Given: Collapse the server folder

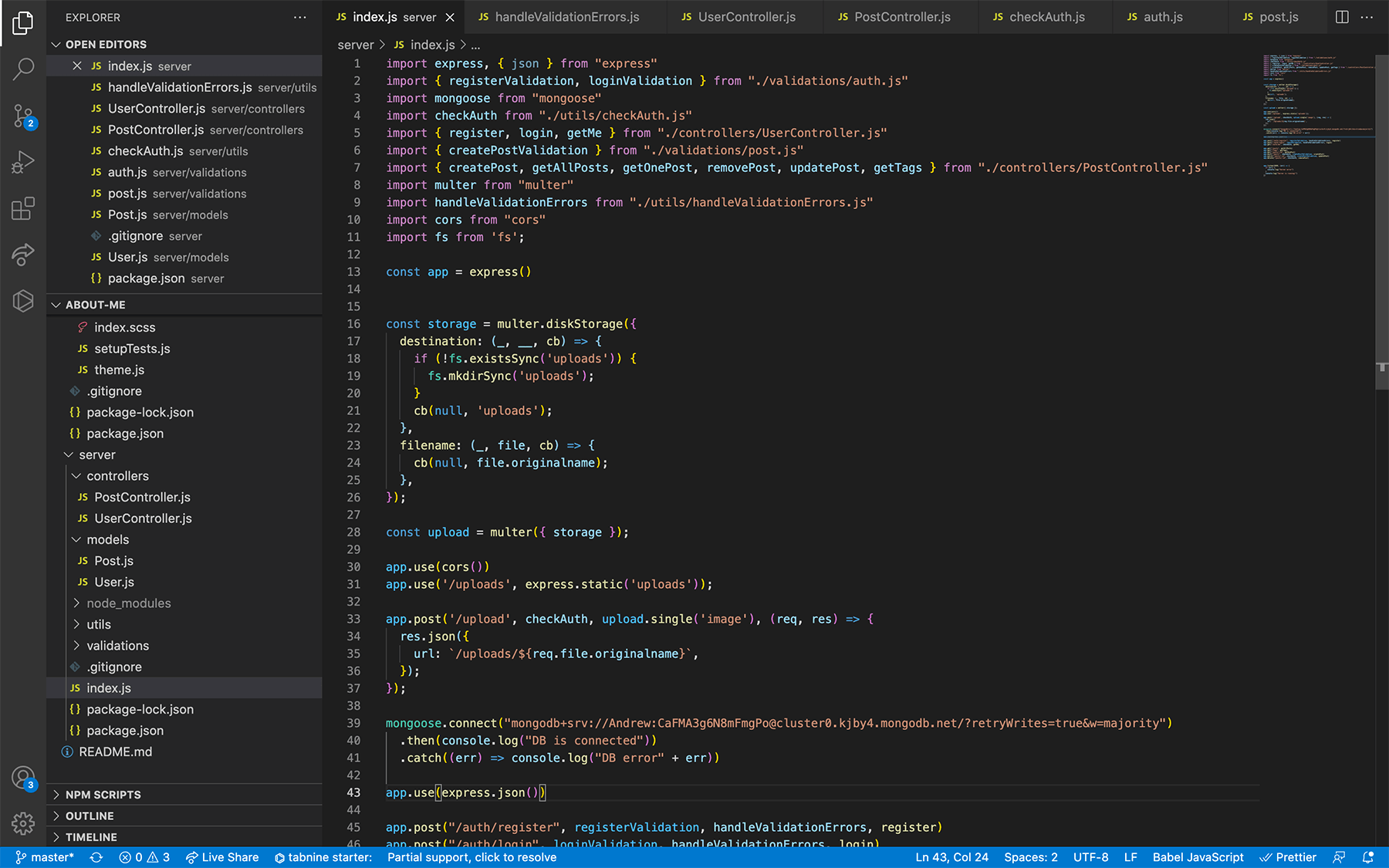Looking at the screenshot, I should point(184,455).
